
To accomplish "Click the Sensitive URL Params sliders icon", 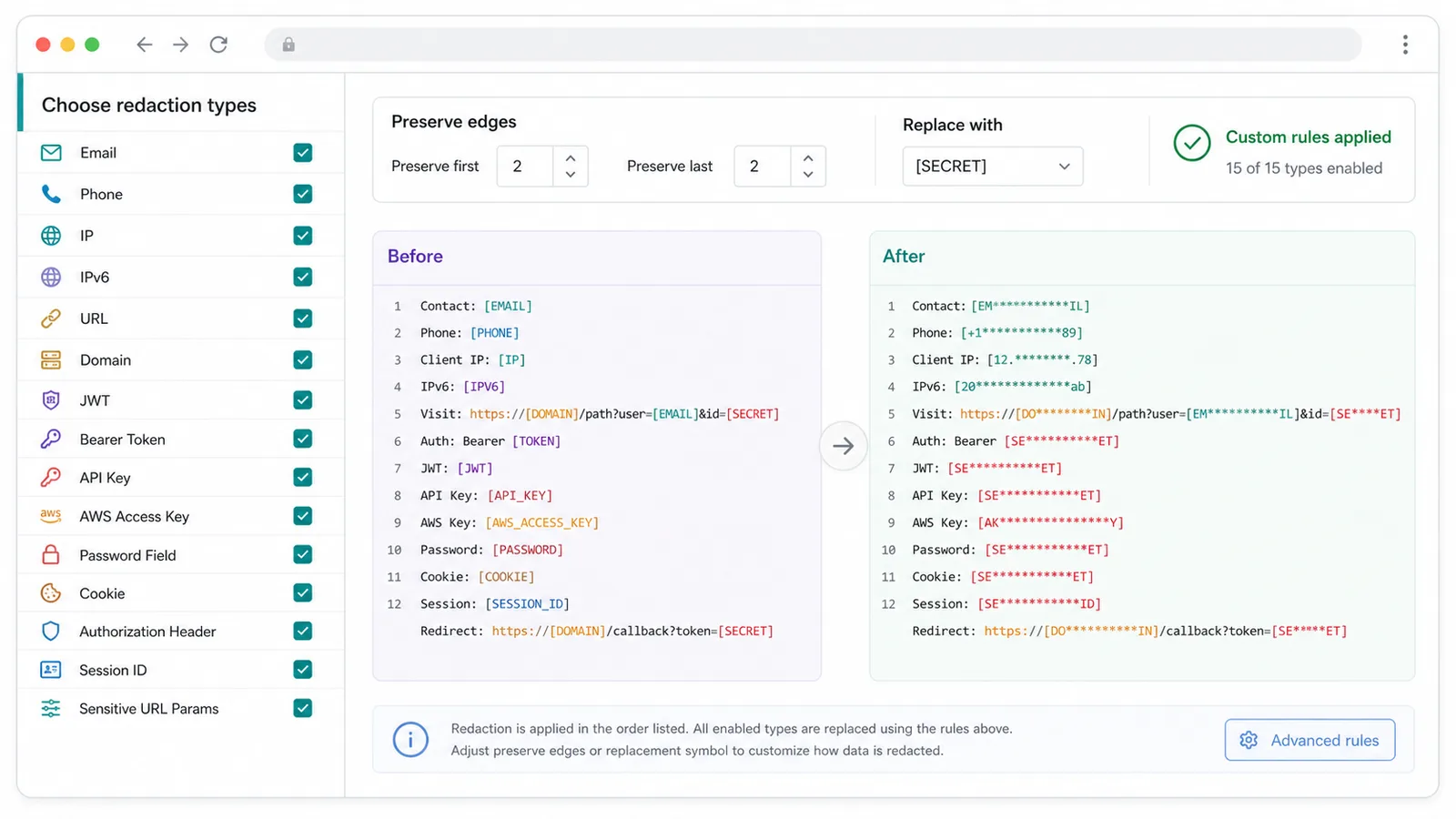I will tap(51, 708).
